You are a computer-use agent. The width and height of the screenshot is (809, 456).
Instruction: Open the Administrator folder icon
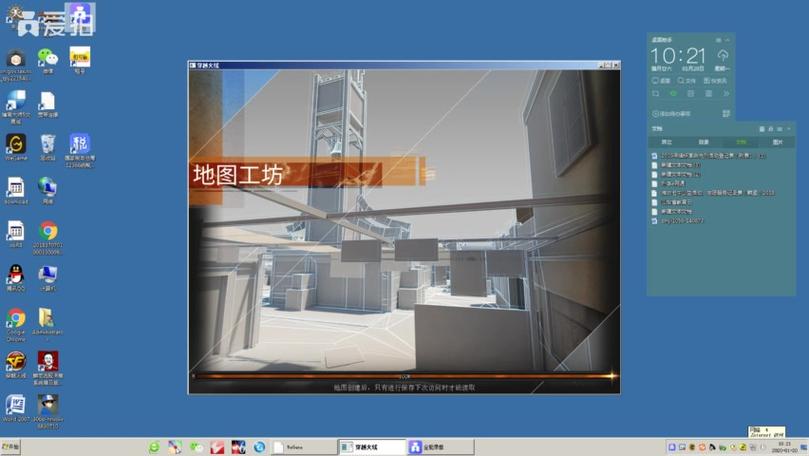click(x=46, y=322)
